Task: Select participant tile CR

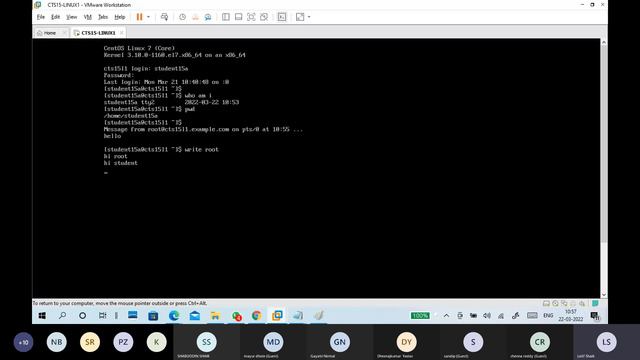Action: coord(540,342)
